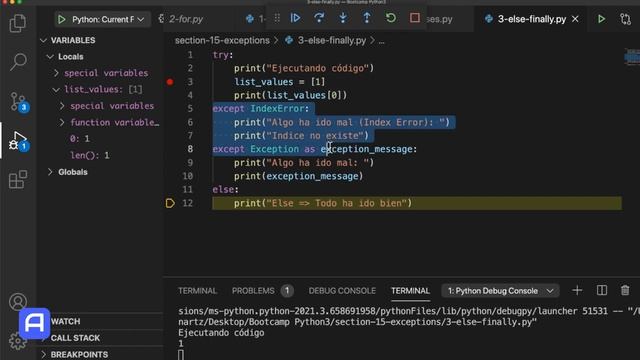Open the Python Debug Console terminal selector
This screenshot has height=360, width=640.
(500, 291)
